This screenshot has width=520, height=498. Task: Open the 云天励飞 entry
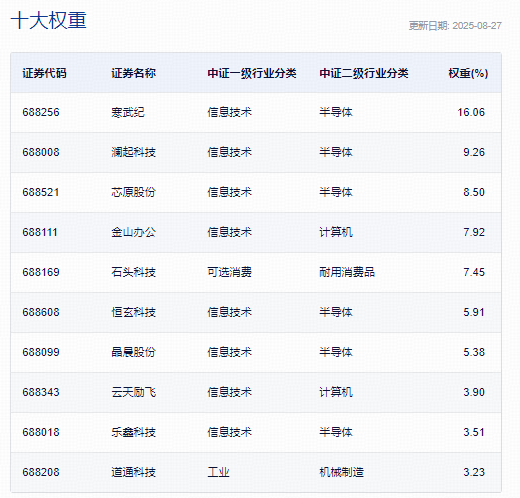pos(133,392)
